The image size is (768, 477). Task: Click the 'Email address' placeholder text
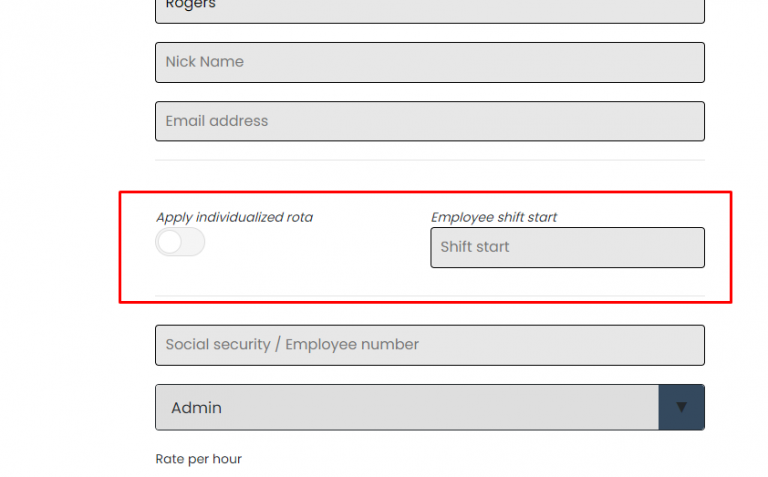pos(216,121)
